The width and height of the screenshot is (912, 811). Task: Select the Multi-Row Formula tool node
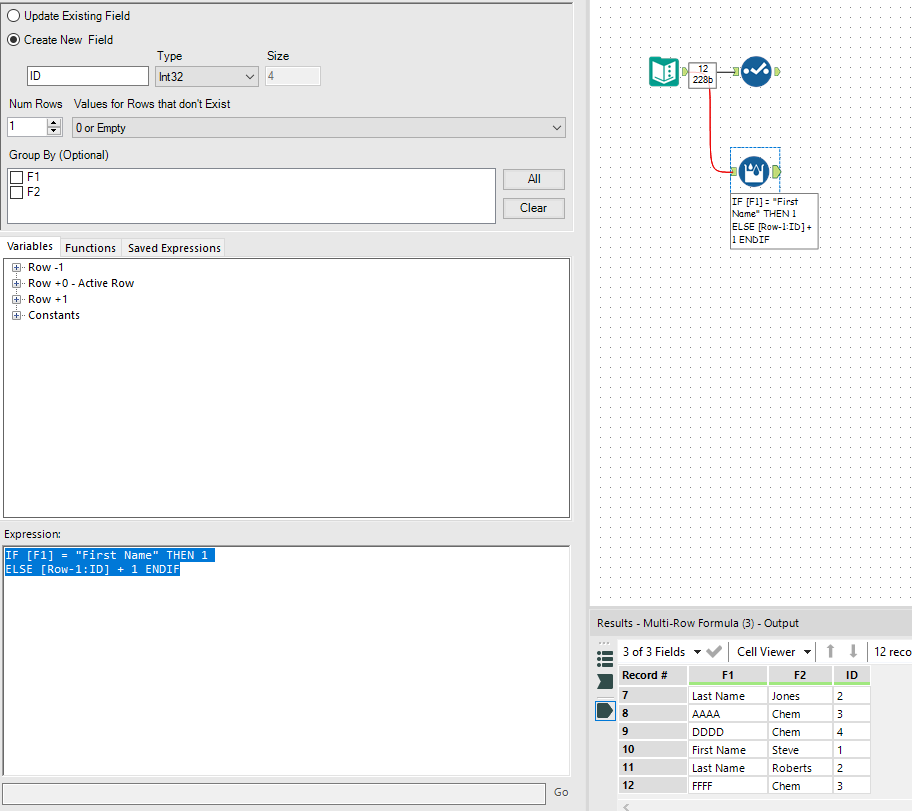tap(753, 171)
